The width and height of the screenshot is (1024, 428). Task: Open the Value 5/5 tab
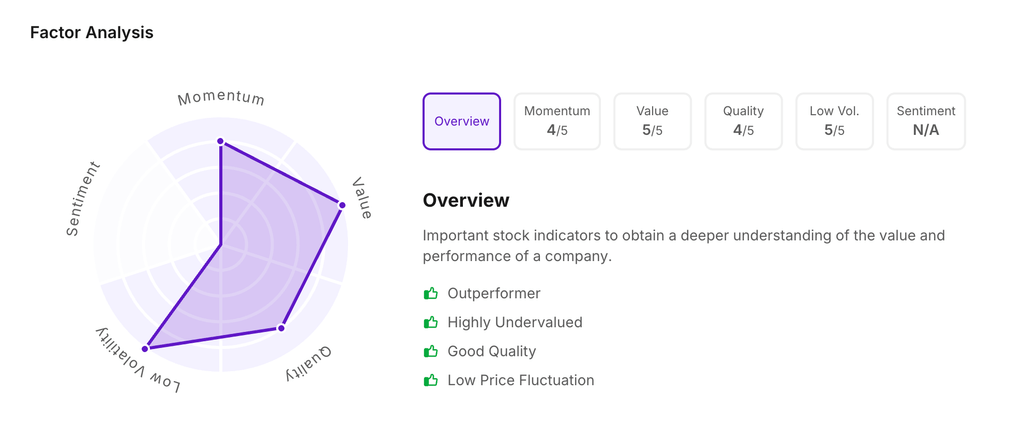pyautogui.click(x=652, y=122)
